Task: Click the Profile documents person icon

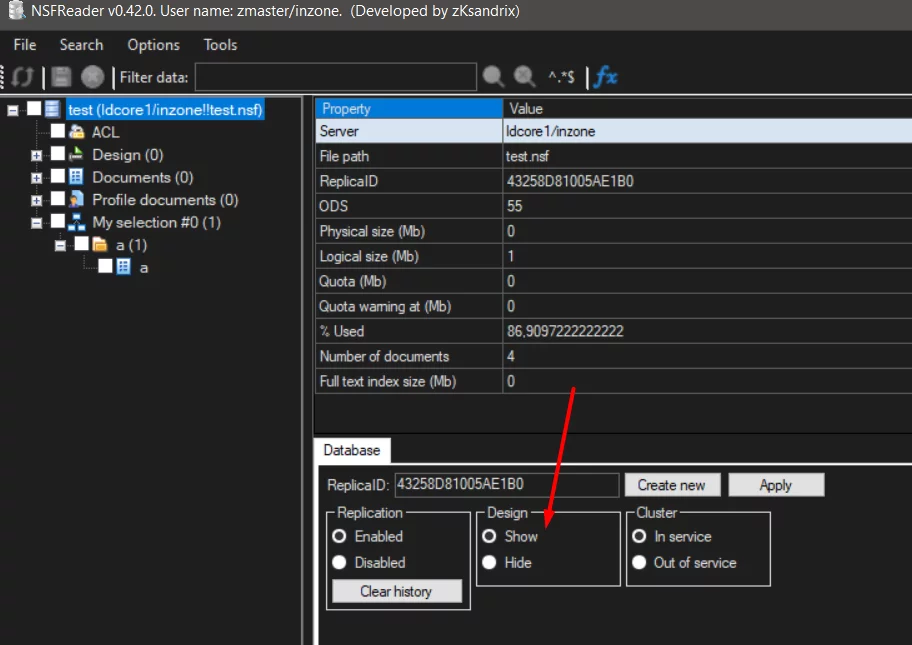Action: coord(76,200)
